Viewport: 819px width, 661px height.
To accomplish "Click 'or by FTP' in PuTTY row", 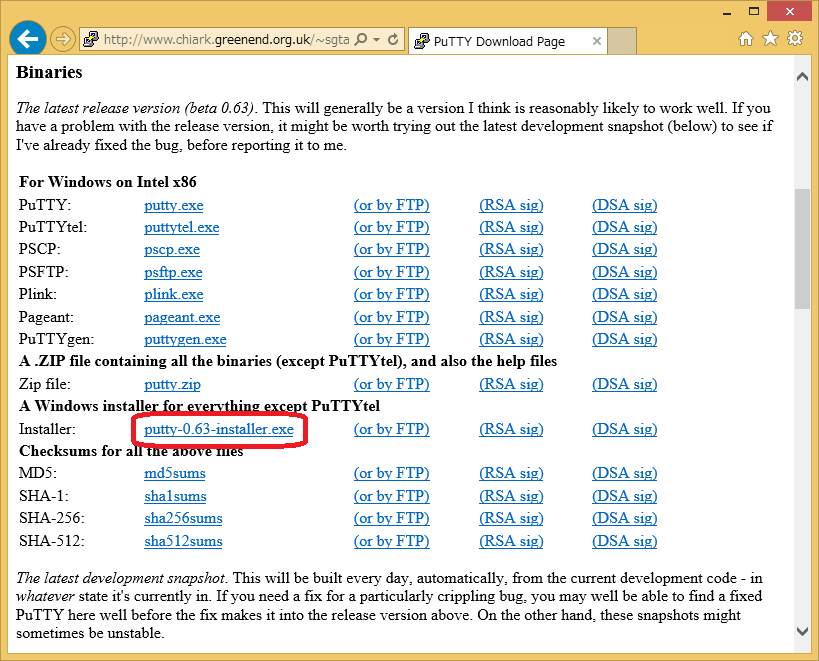I will click(392, 205).
